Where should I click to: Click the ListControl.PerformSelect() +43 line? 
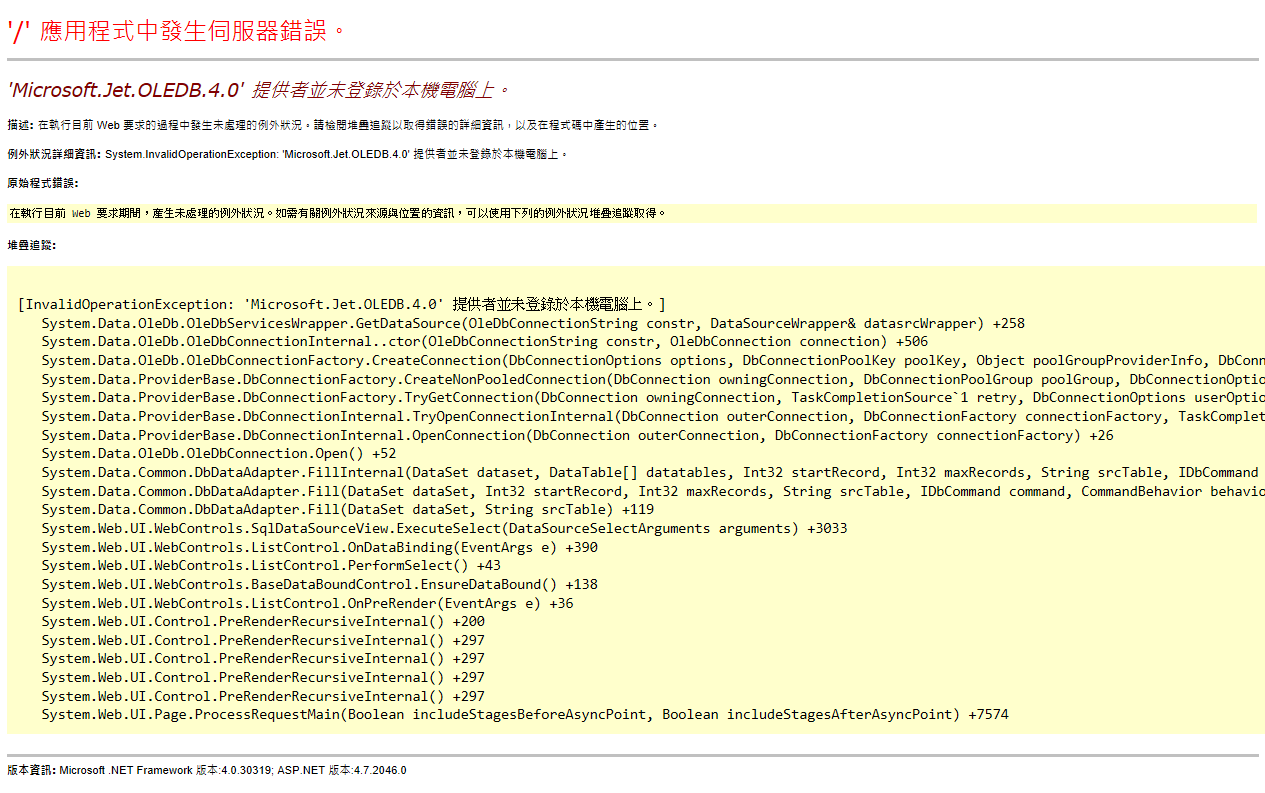[x=271, y=565]
